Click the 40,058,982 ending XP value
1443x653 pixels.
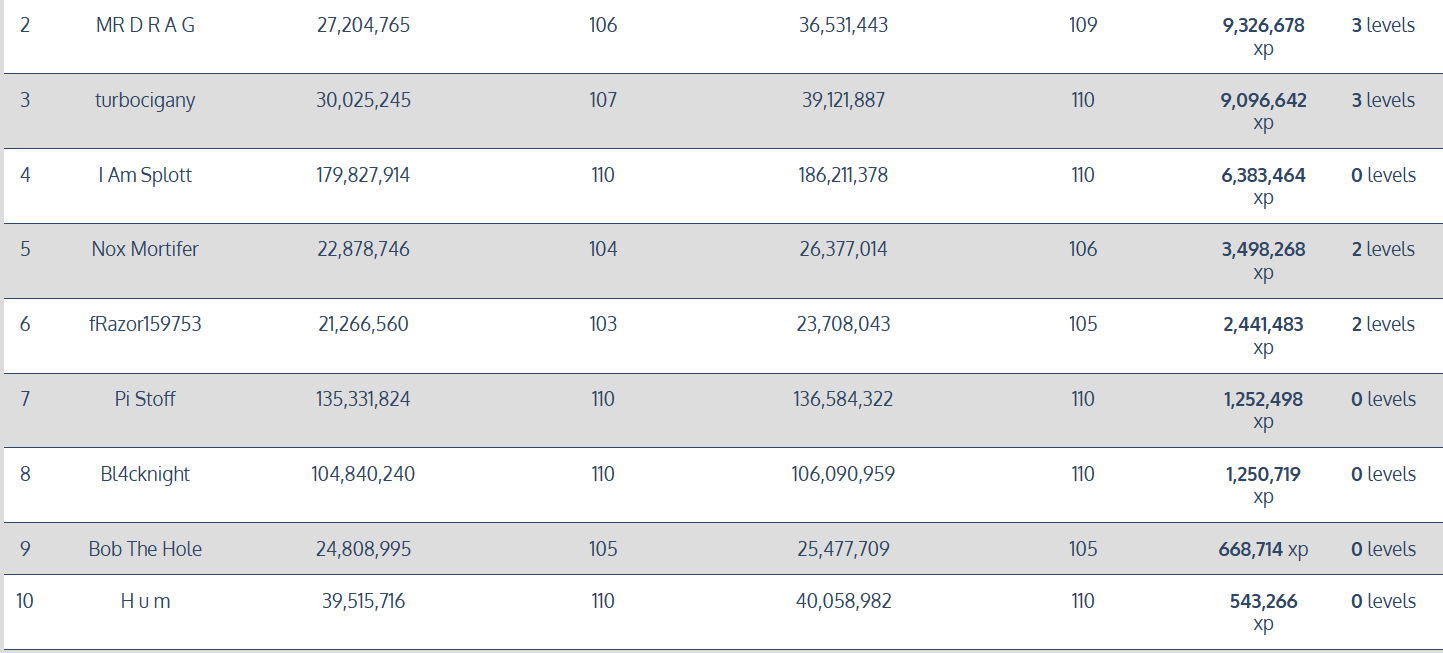click(843, 602)
